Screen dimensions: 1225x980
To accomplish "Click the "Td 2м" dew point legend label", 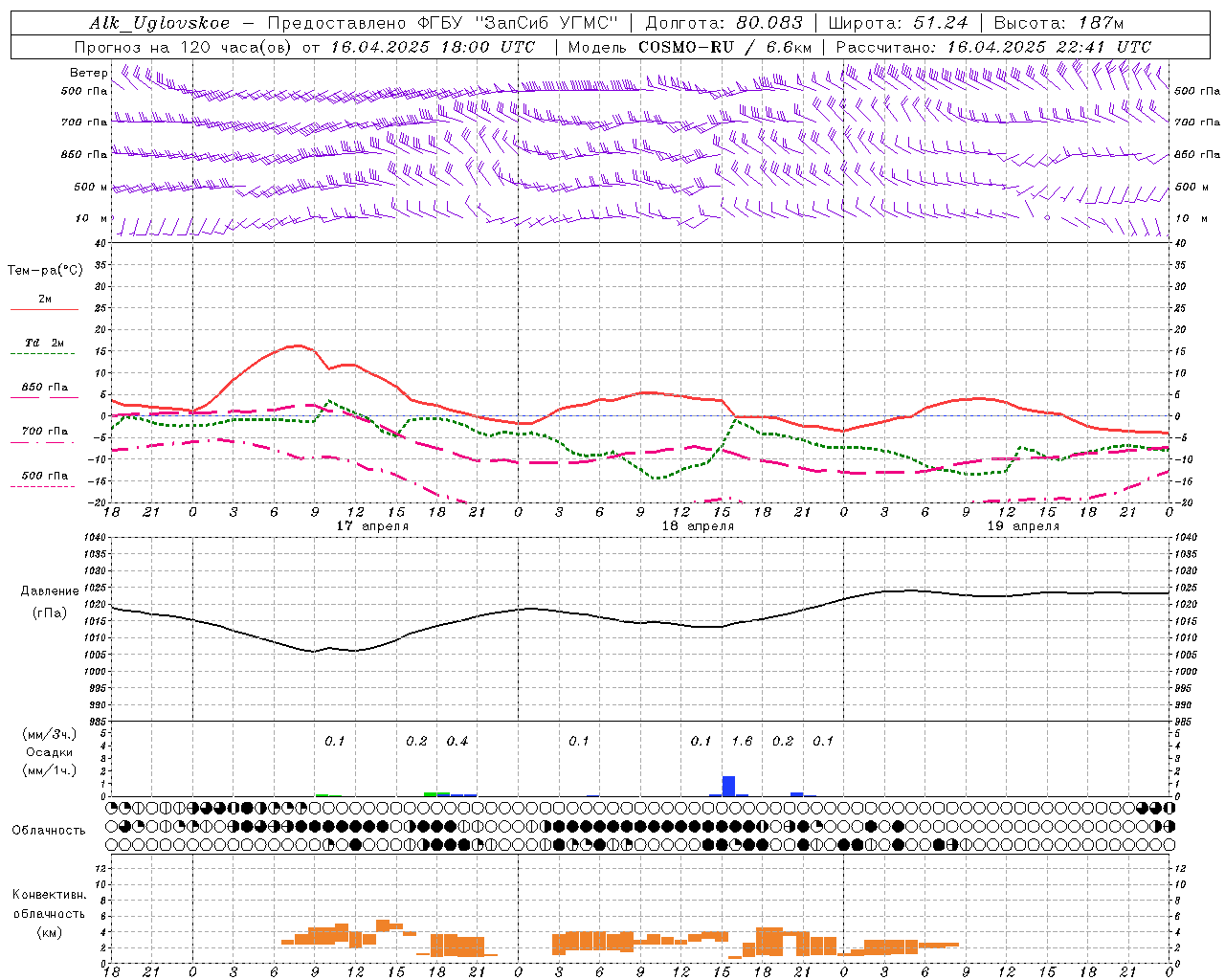I will tap(45, 343).
